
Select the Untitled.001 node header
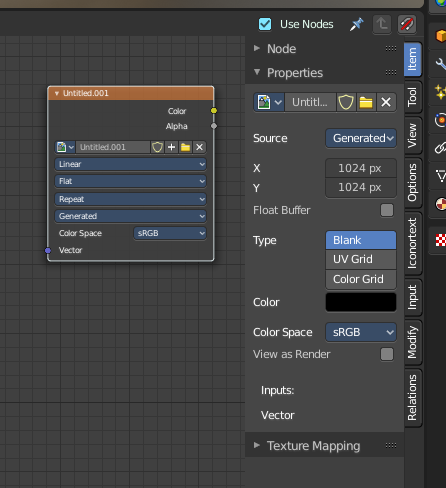[131, 93]
